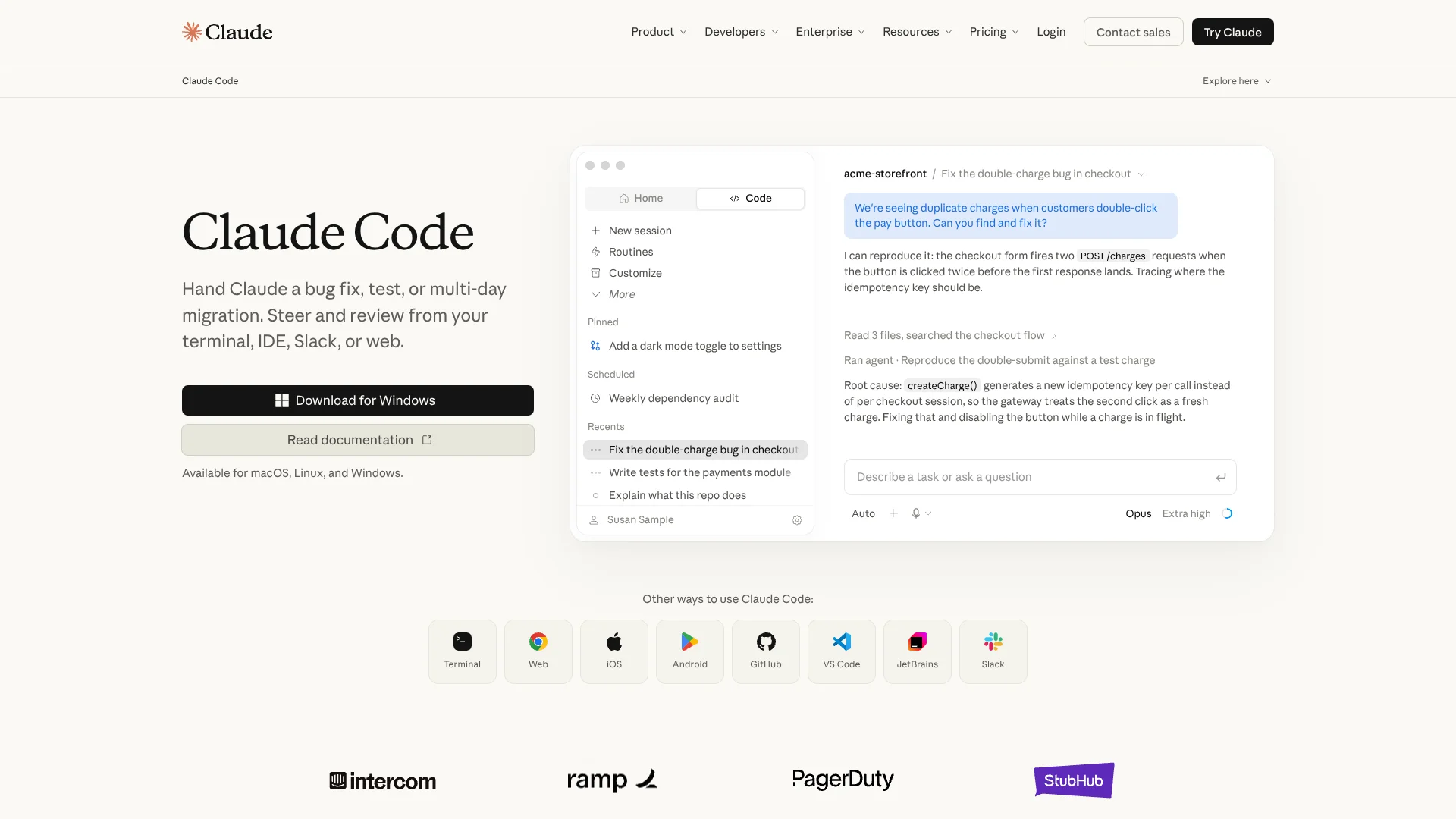Switch to the Code tab
The height and width of the screenshot is (819, 1456).
751,198
